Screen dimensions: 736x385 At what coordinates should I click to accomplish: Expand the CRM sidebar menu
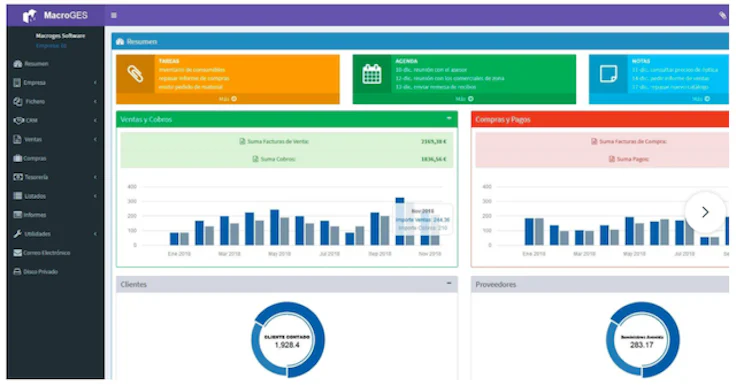pyautogui.click(x=55, y=121)
